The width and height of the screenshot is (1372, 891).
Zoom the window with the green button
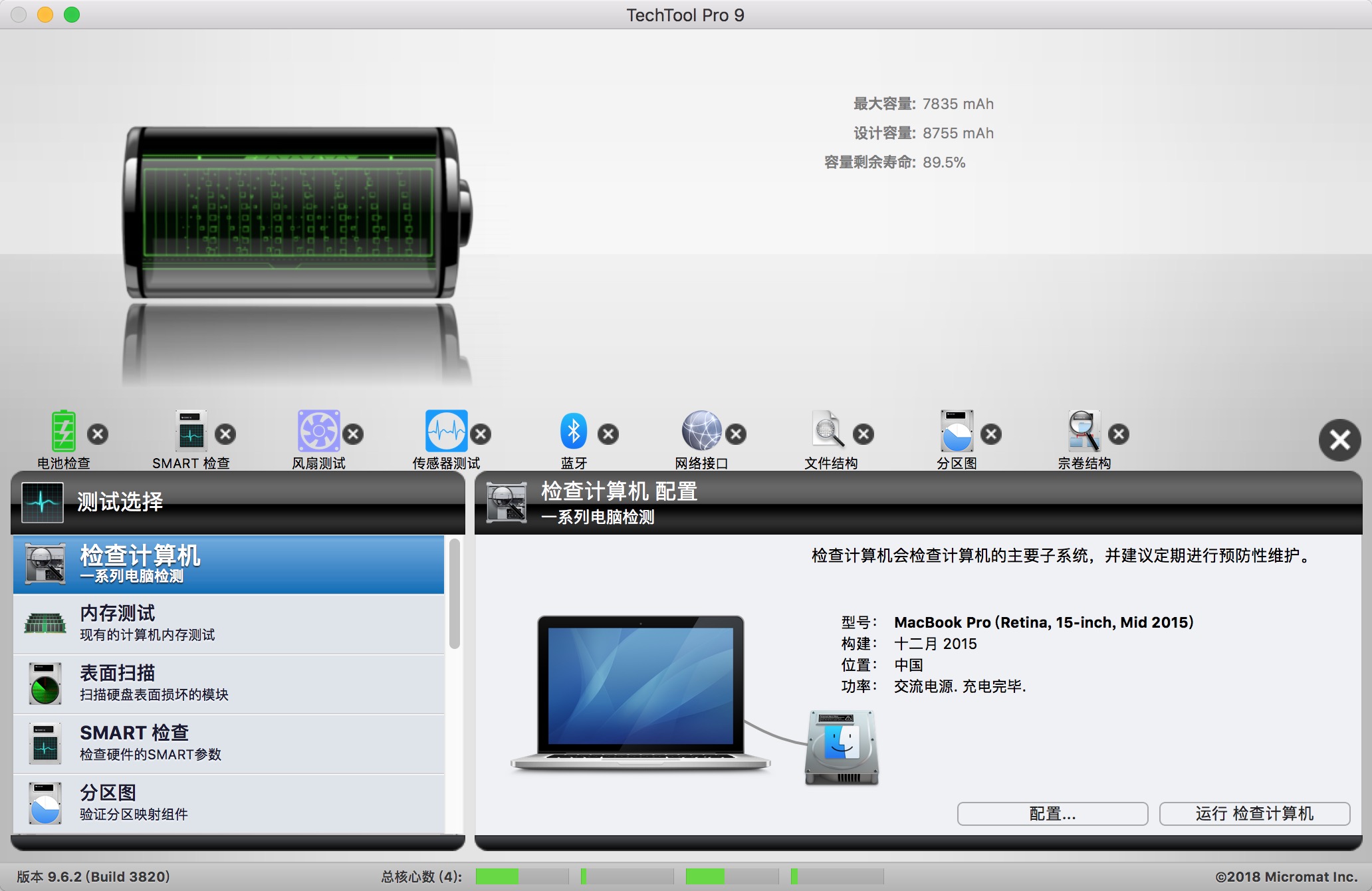tap(72, 15)
